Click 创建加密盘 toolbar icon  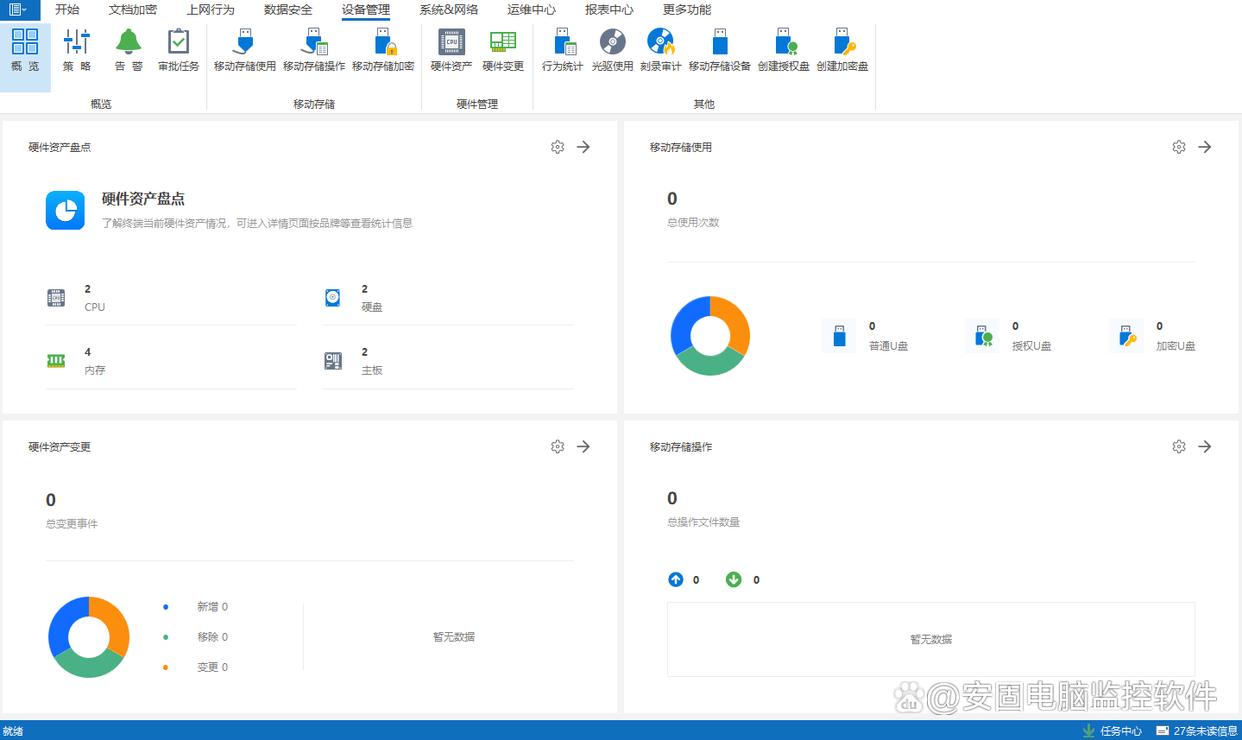click(842, 49)
